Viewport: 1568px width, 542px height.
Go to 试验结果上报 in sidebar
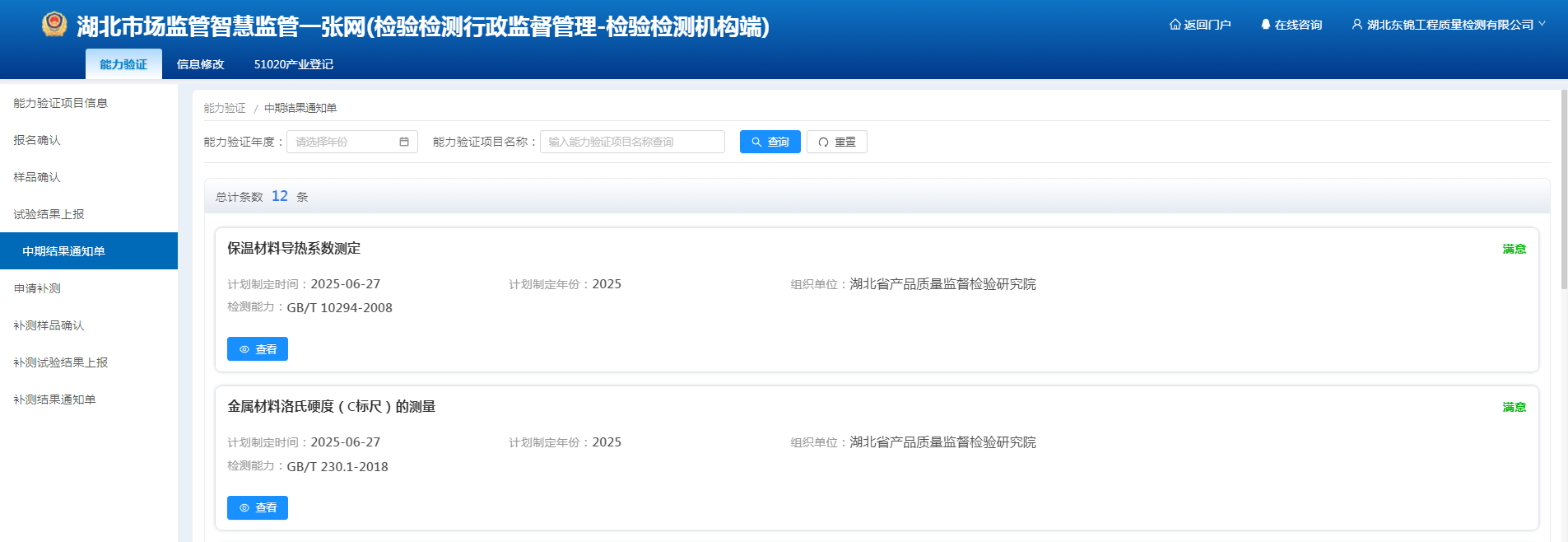49,214
